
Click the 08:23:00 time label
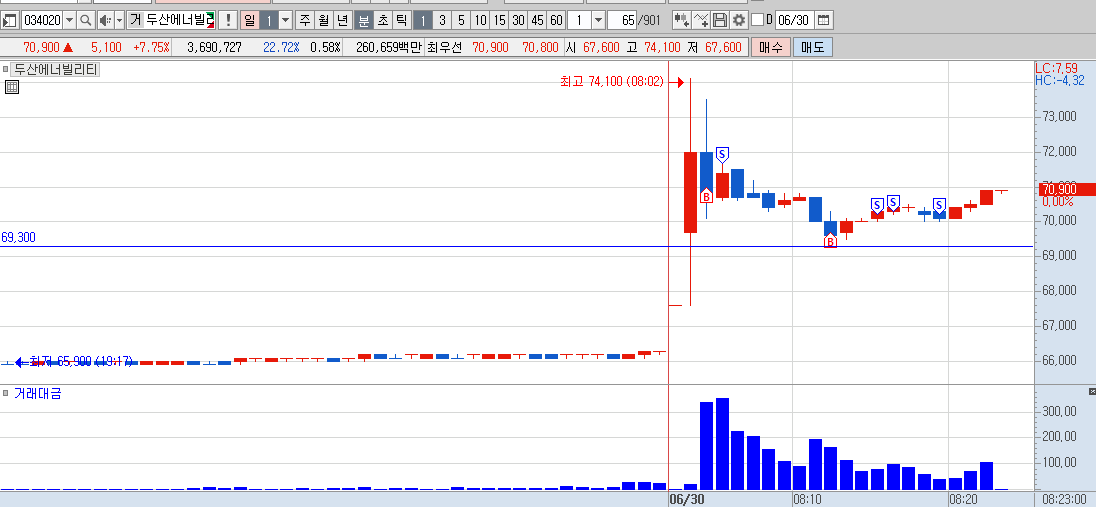1063,499
